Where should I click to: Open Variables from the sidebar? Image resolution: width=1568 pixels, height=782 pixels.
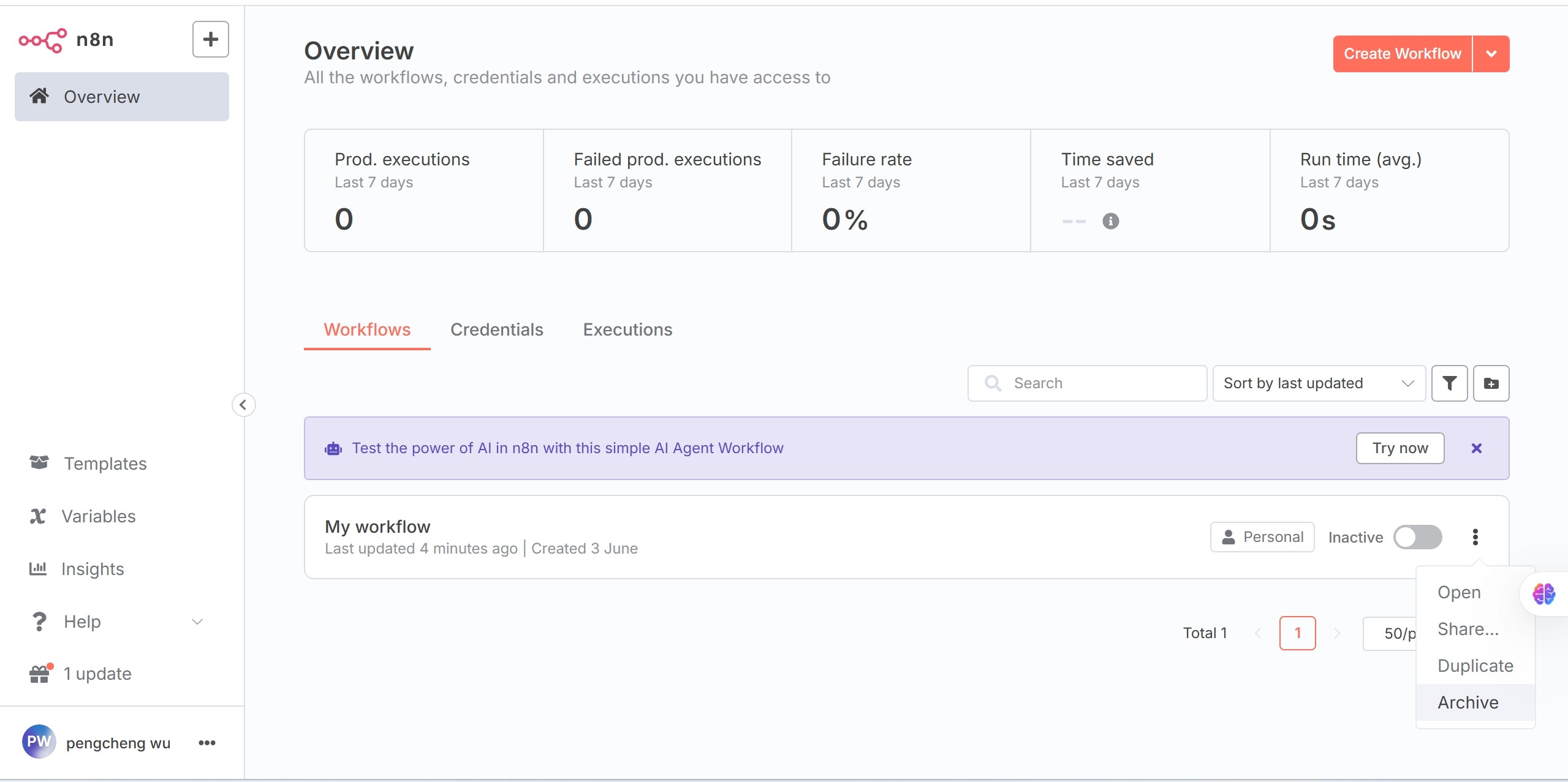click(x=98, y=516)
